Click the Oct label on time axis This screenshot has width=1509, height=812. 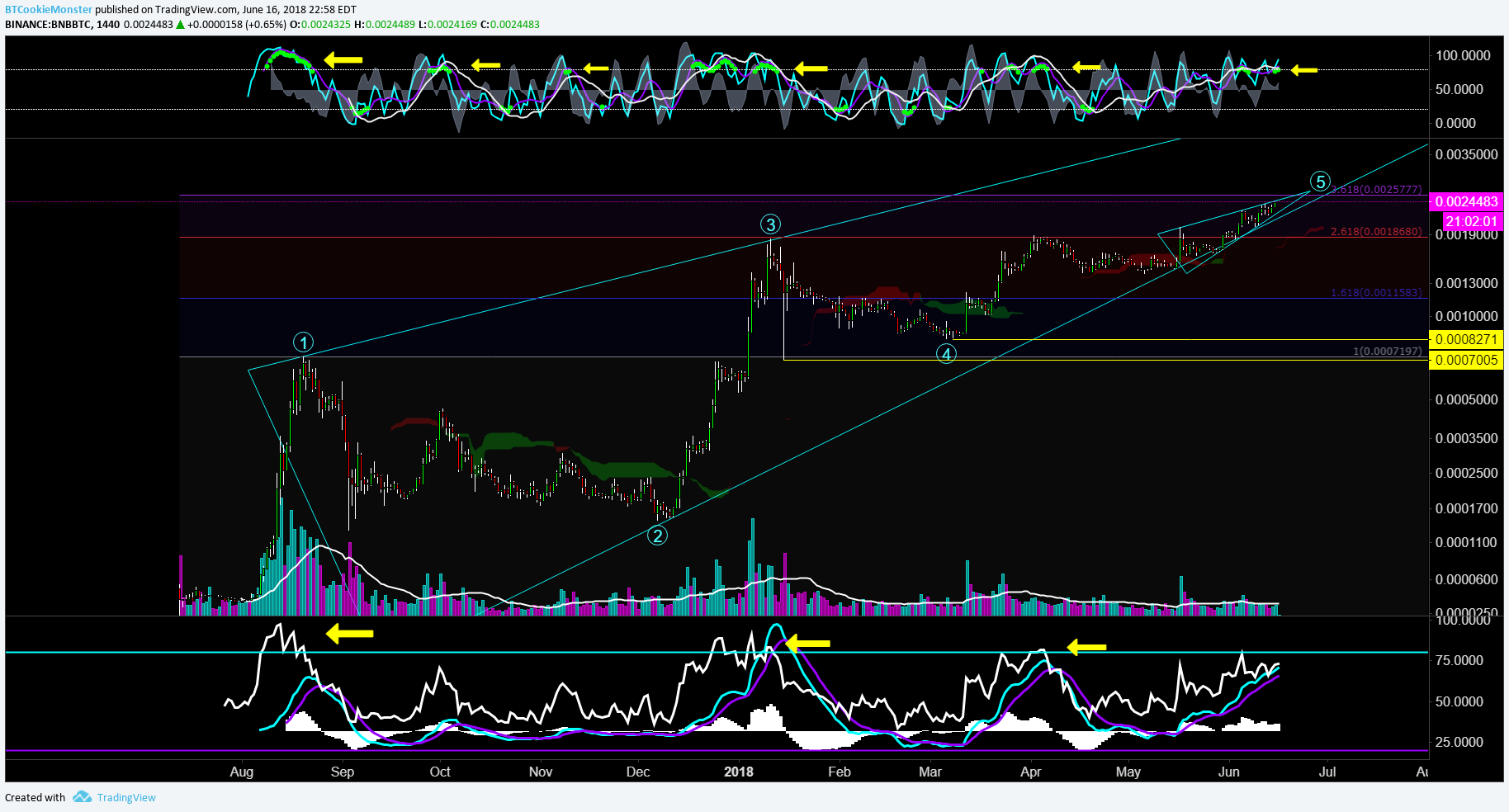click(x=440, y=772)
